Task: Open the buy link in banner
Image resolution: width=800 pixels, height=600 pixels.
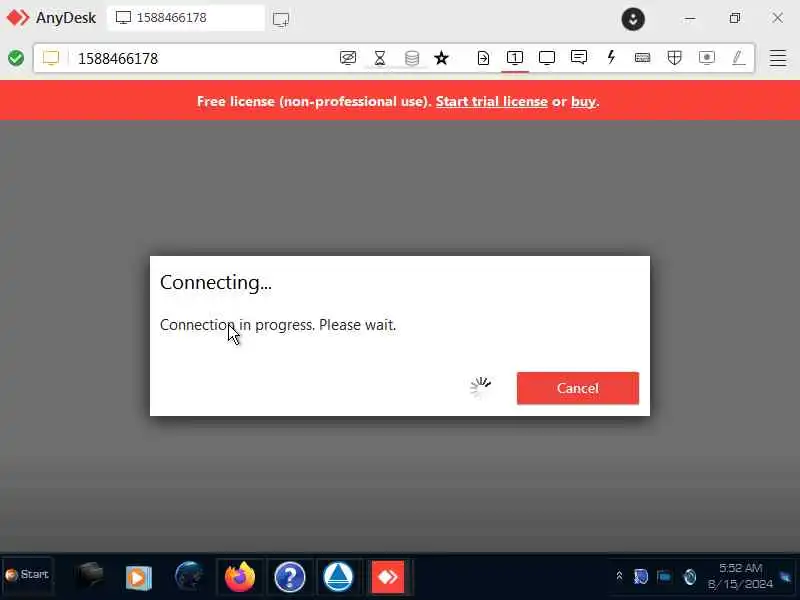Action: coord(583,102)
